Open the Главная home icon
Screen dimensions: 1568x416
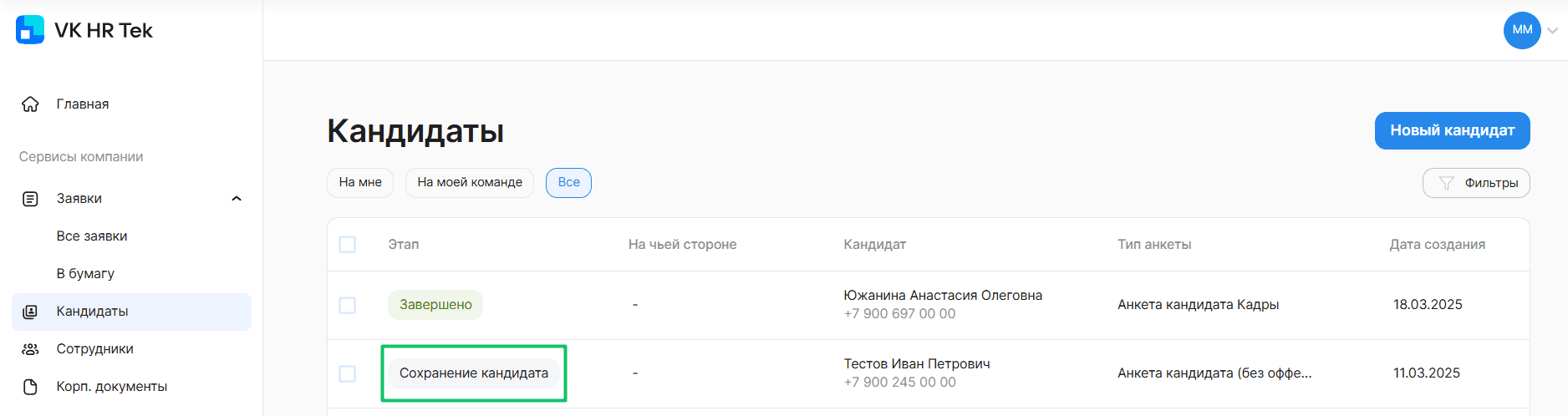[30, 104]
